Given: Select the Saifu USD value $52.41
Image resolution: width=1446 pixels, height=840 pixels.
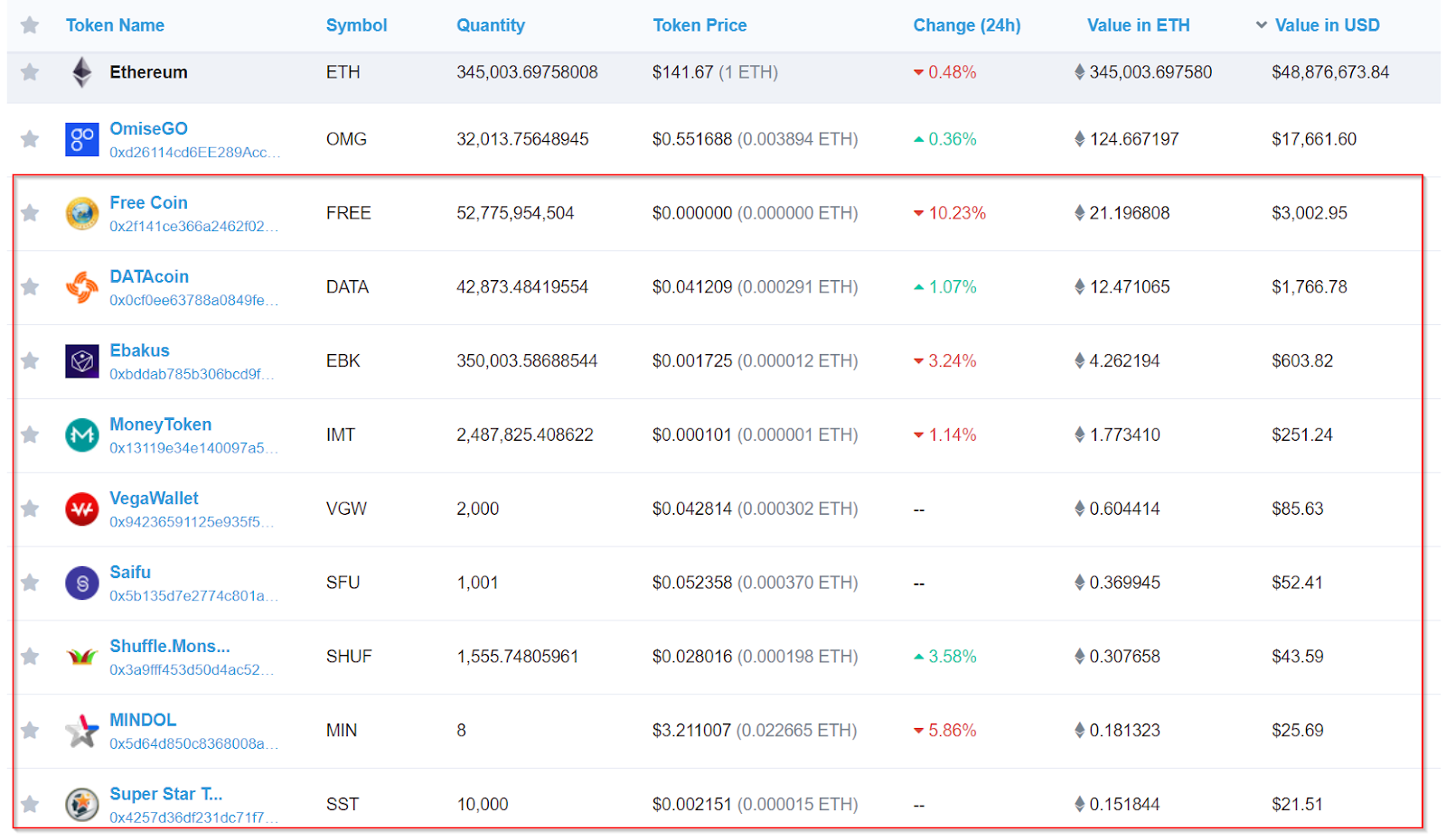Looking at the screenshot, I should (1297, 583).
